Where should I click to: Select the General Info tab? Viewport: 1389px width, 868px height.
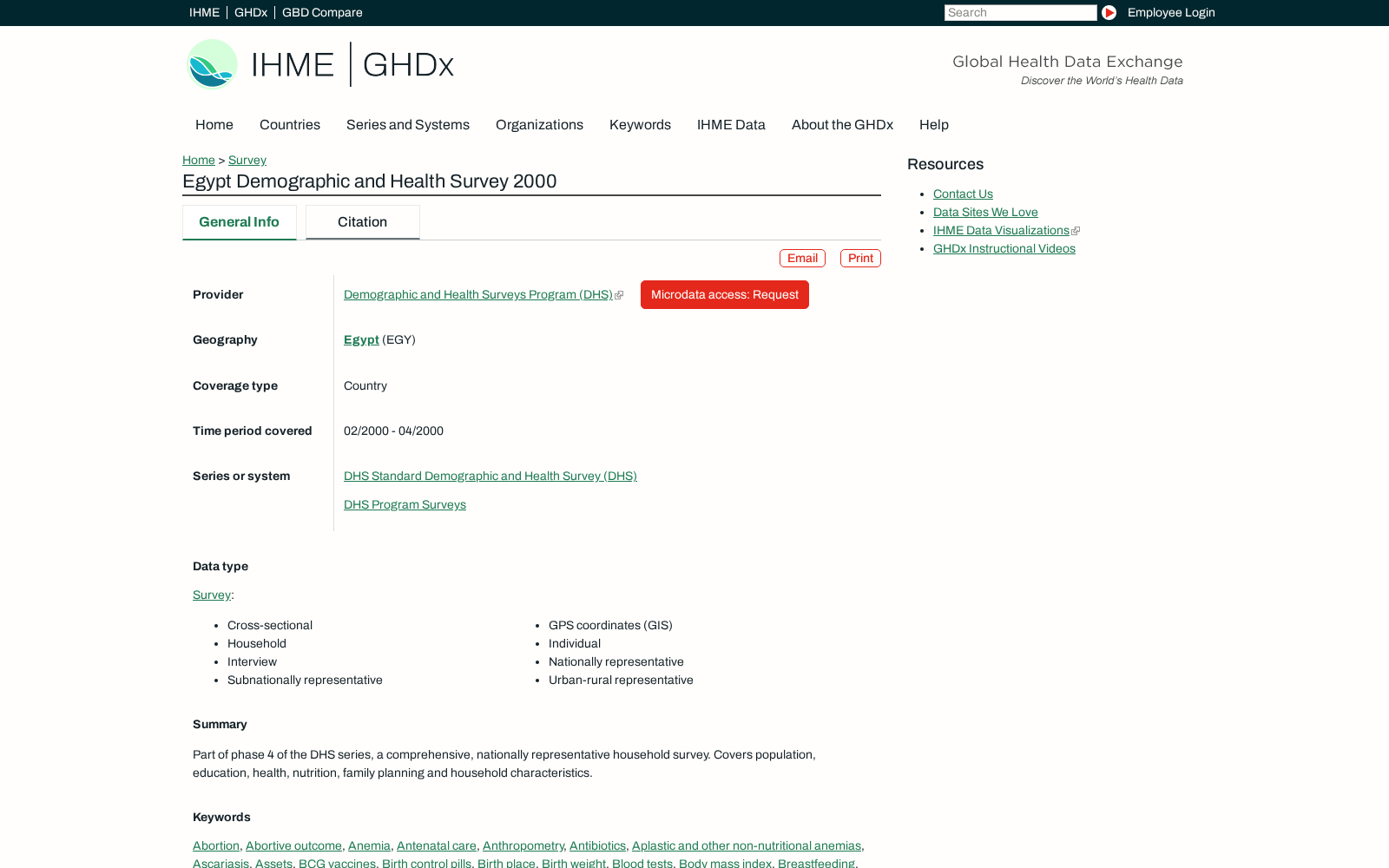coord(240,222)
